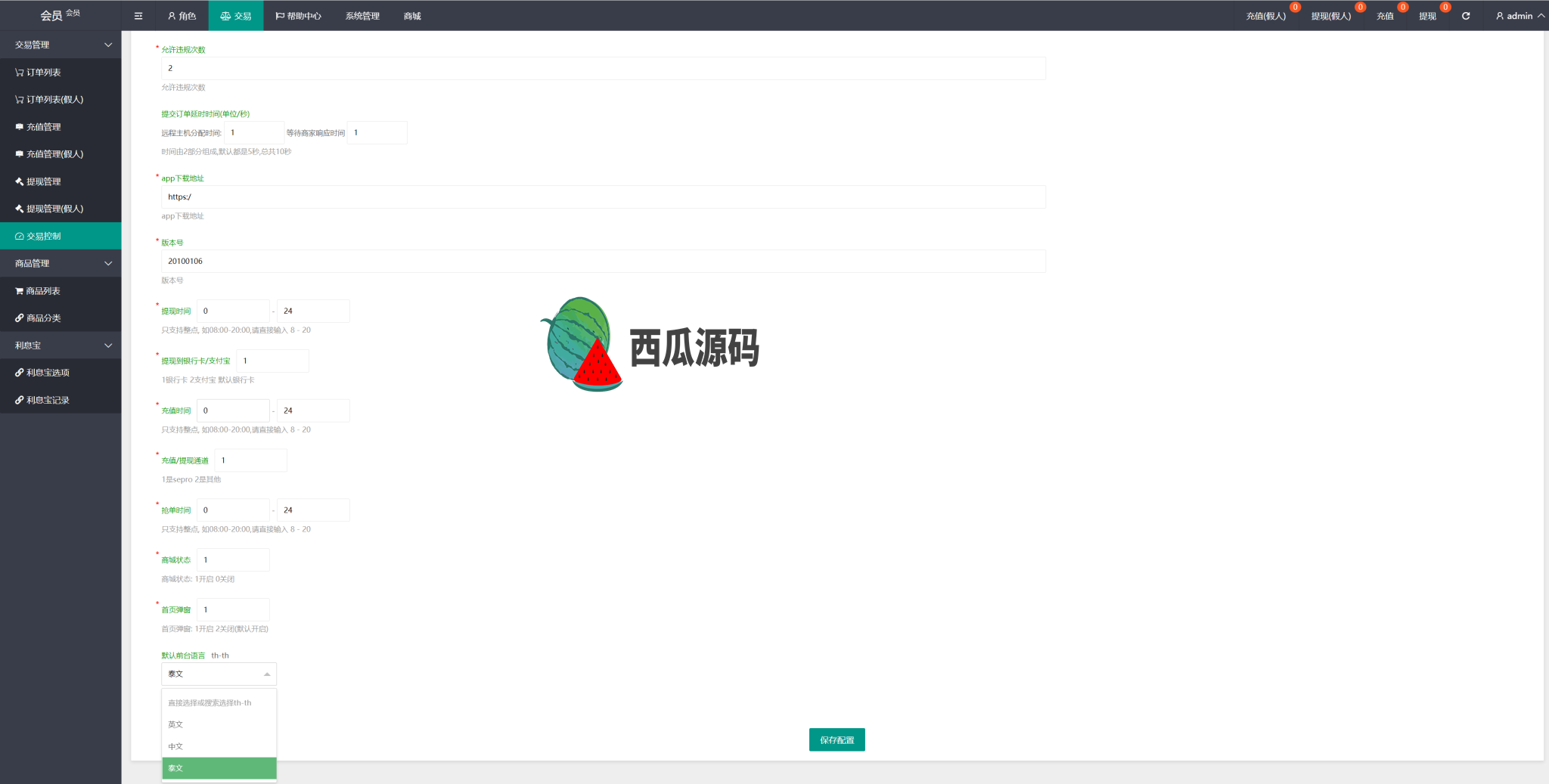Viewport: 1549px width, 784px height.
Task: Open the 帮助中心 tab
Action: pyautogui.click(x=299, y=15)
